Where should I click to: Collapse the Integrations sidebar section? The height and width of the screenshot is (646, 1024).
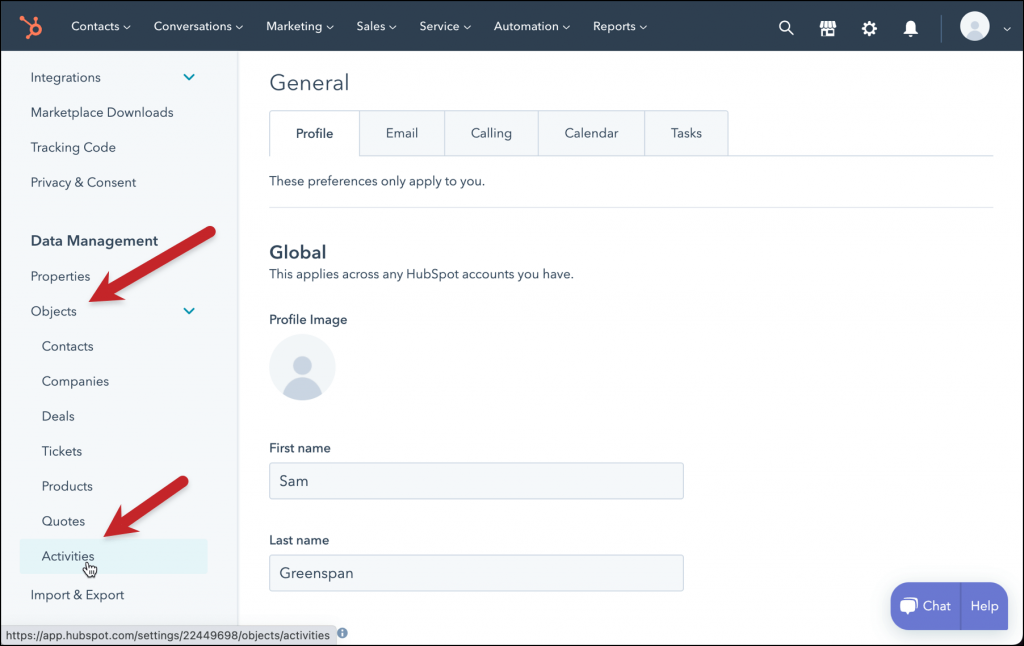point(189,76)
